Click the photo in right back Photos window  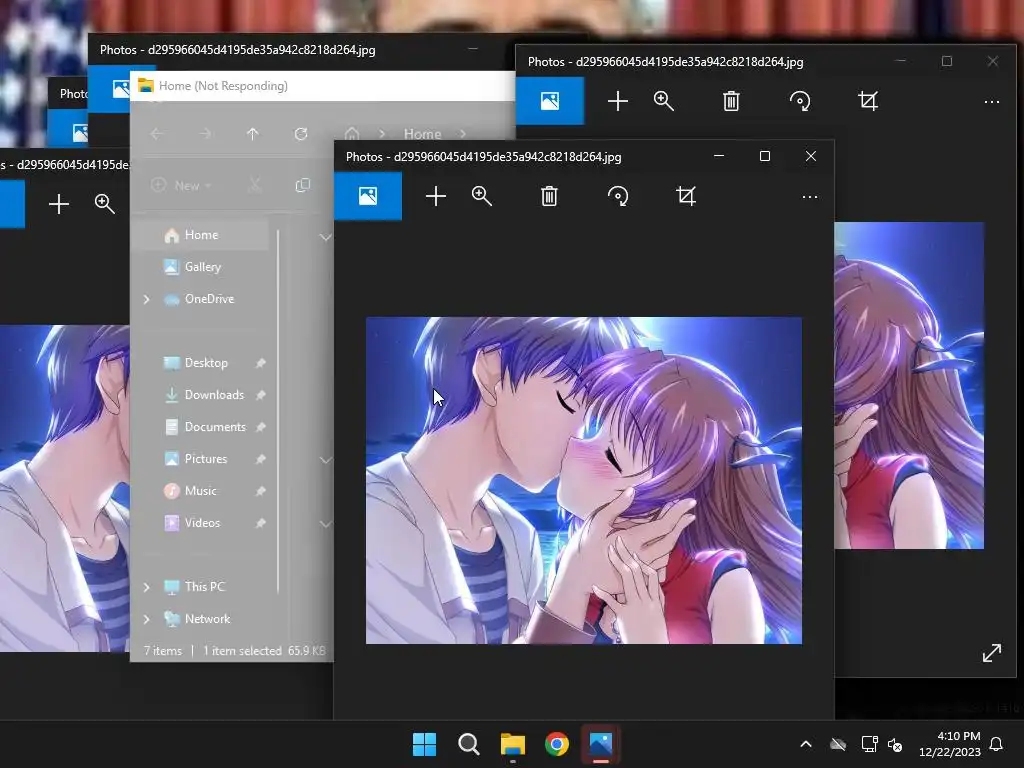pyautogui.click(x=909, y=385)
